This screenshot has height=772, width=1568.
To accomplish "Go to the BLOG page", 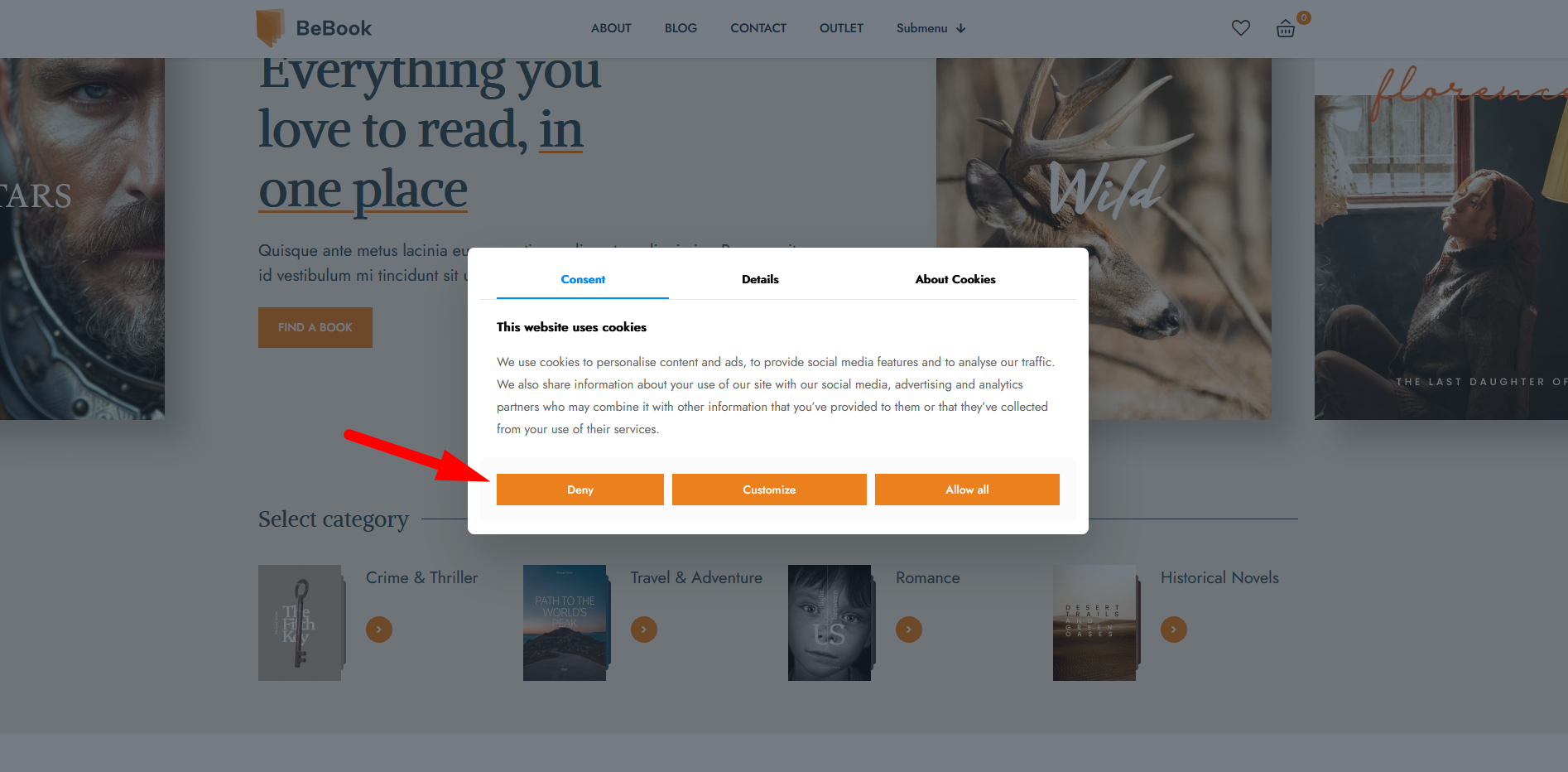I will point(681,28).
